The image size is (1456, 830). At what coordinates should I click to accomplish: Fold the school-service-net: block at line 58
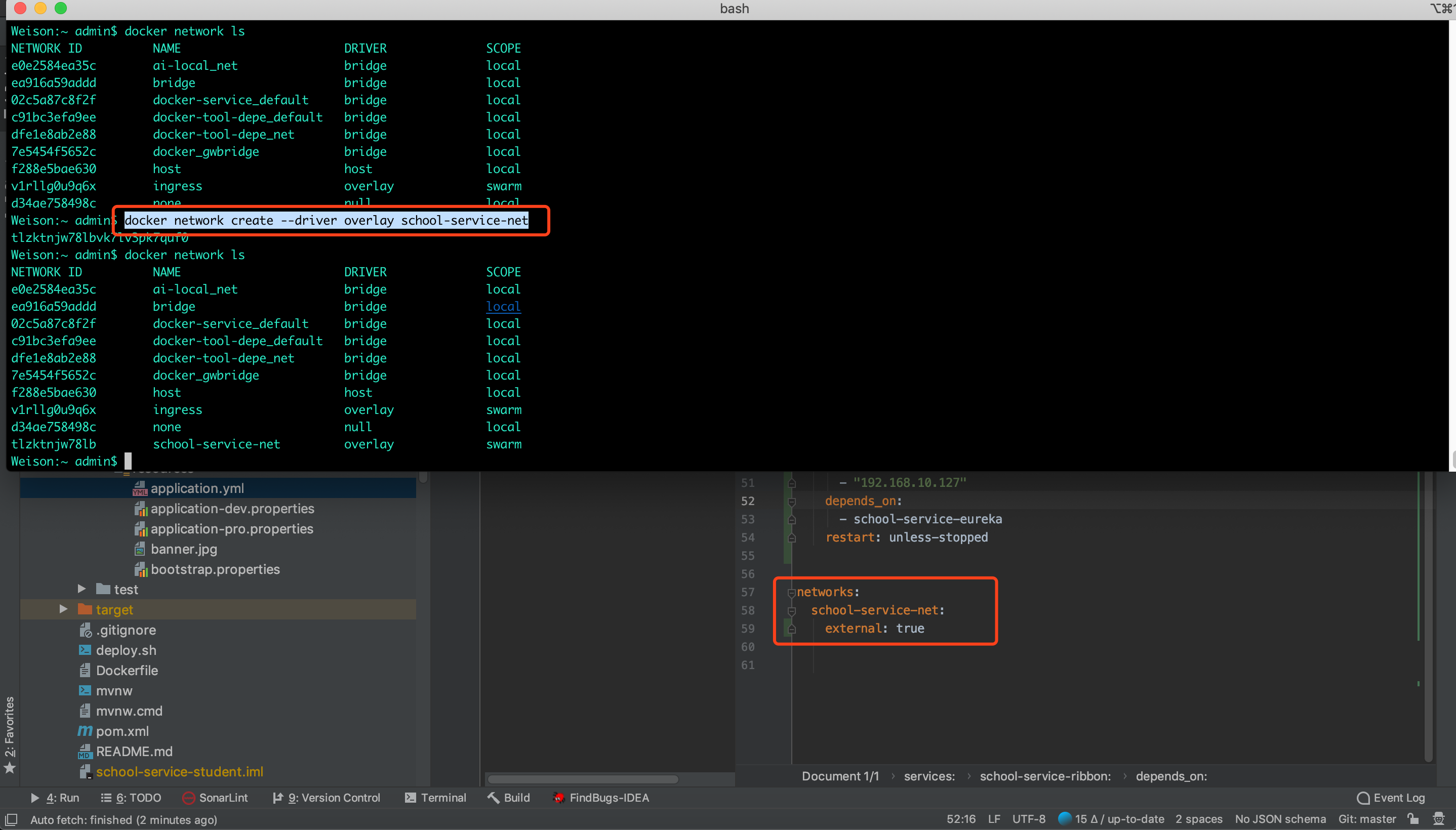click(792, 611)
